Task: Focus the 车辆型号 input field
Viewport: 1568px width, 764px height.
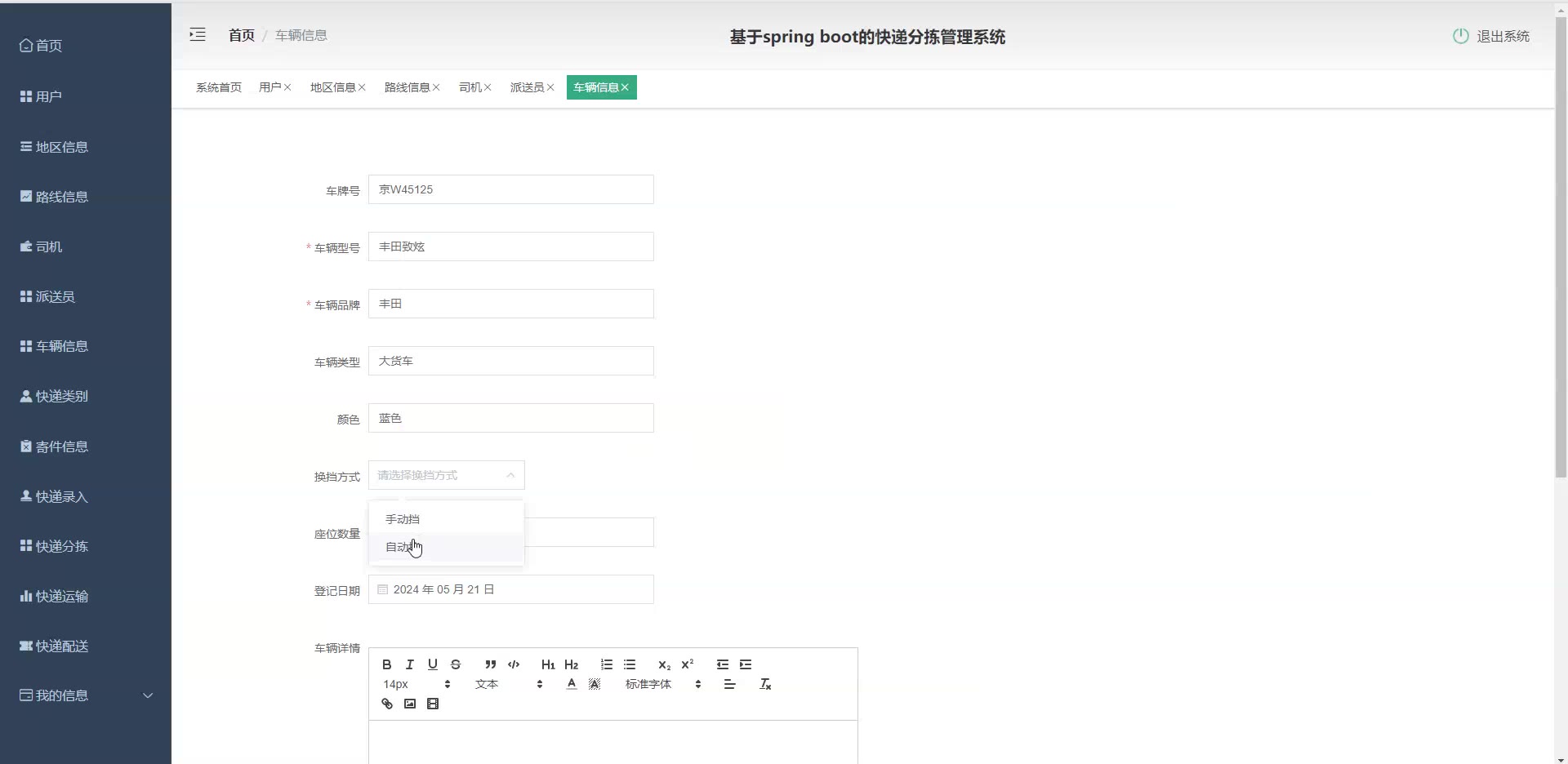Action: pyautogui.click(x=511, y=247)
